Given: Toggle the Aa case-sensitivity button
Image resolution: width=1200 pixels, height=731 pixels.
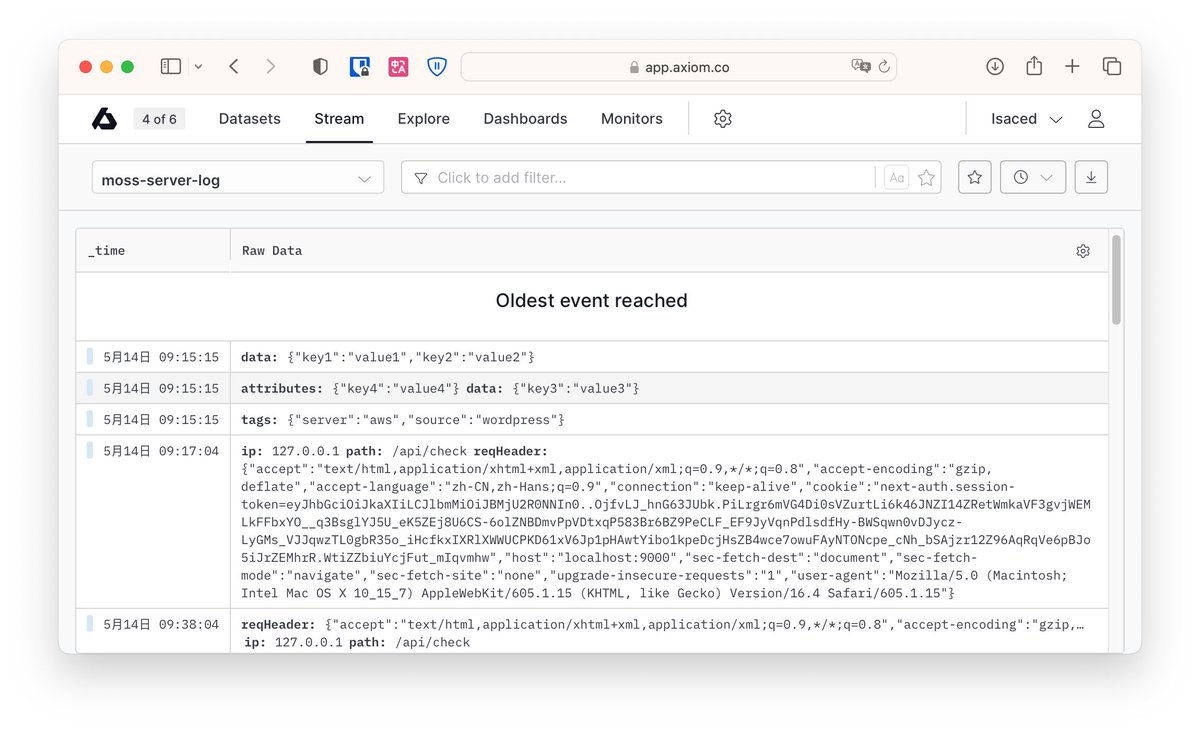Looking at the screenshot, I should [x=896, y=178].
